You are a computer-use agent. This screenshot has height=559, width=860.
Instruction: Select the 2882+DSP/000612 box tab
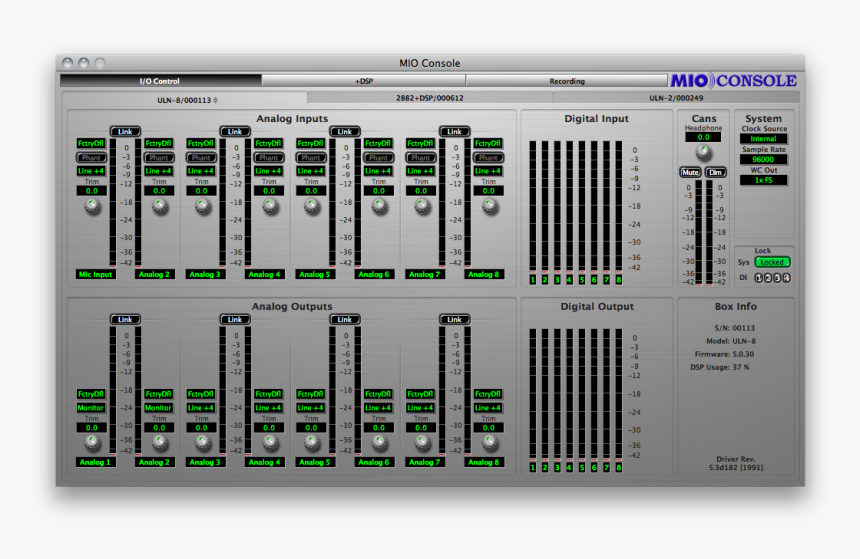430,98
